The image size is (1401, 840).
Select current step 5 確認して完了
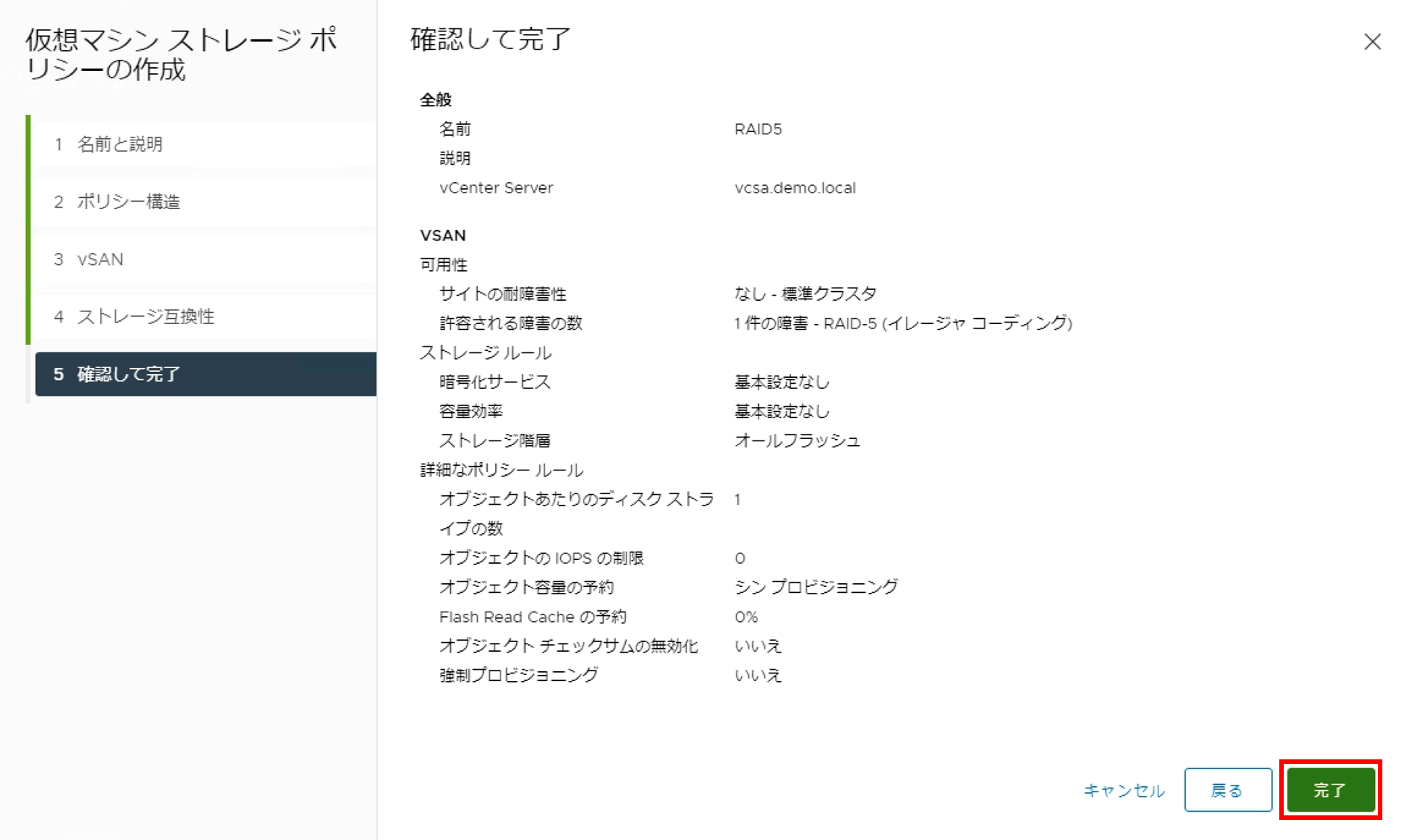(128, 374)
